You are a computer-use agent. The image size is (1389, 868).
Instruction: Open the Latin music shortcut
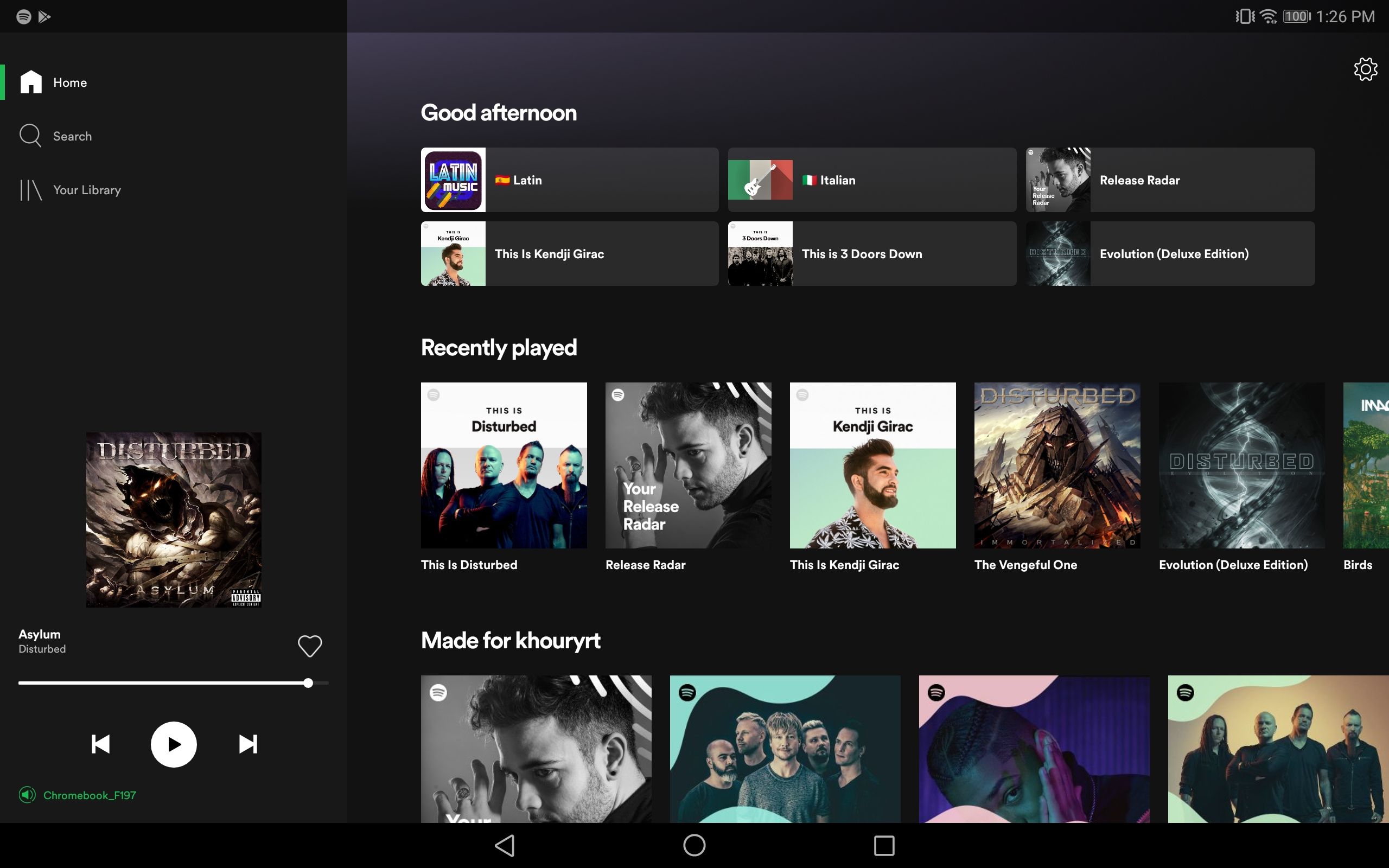click(x=568, y=180)
